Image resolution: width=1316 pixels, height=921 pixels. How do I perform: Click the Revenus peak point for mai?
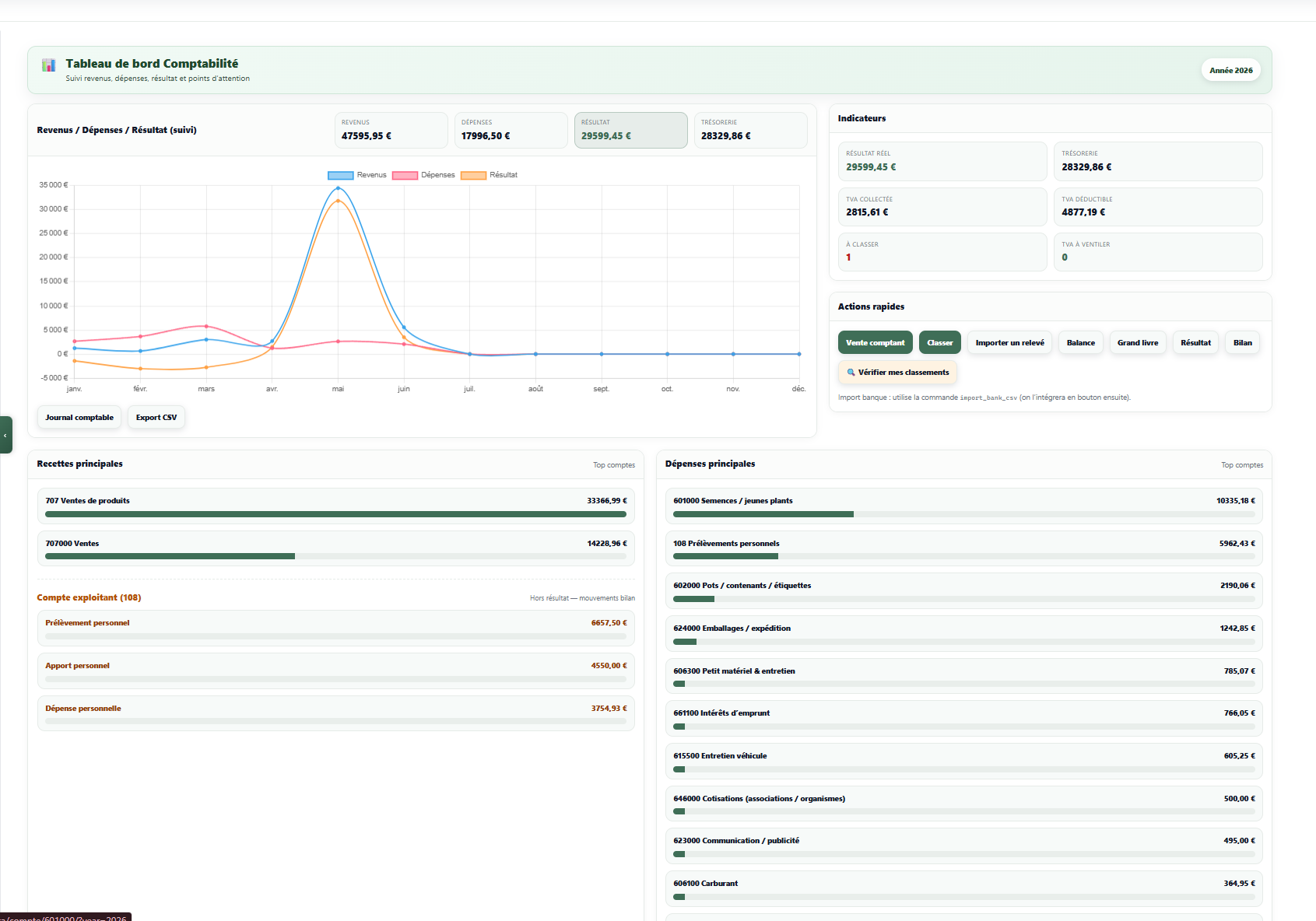click(338, 188)
